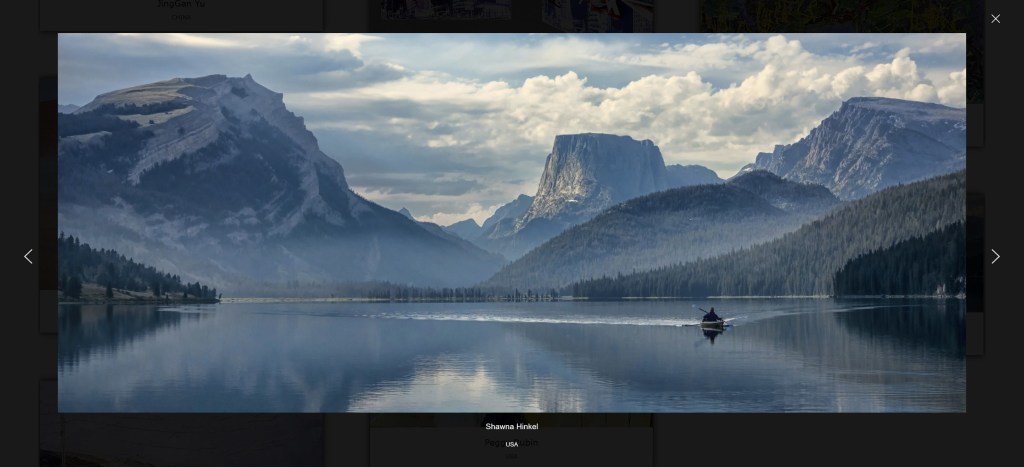The width and height of the screenshot is (1024, 467).
Task: Click the kayaker on the lake in photo
Action: [x=711, y=318]
